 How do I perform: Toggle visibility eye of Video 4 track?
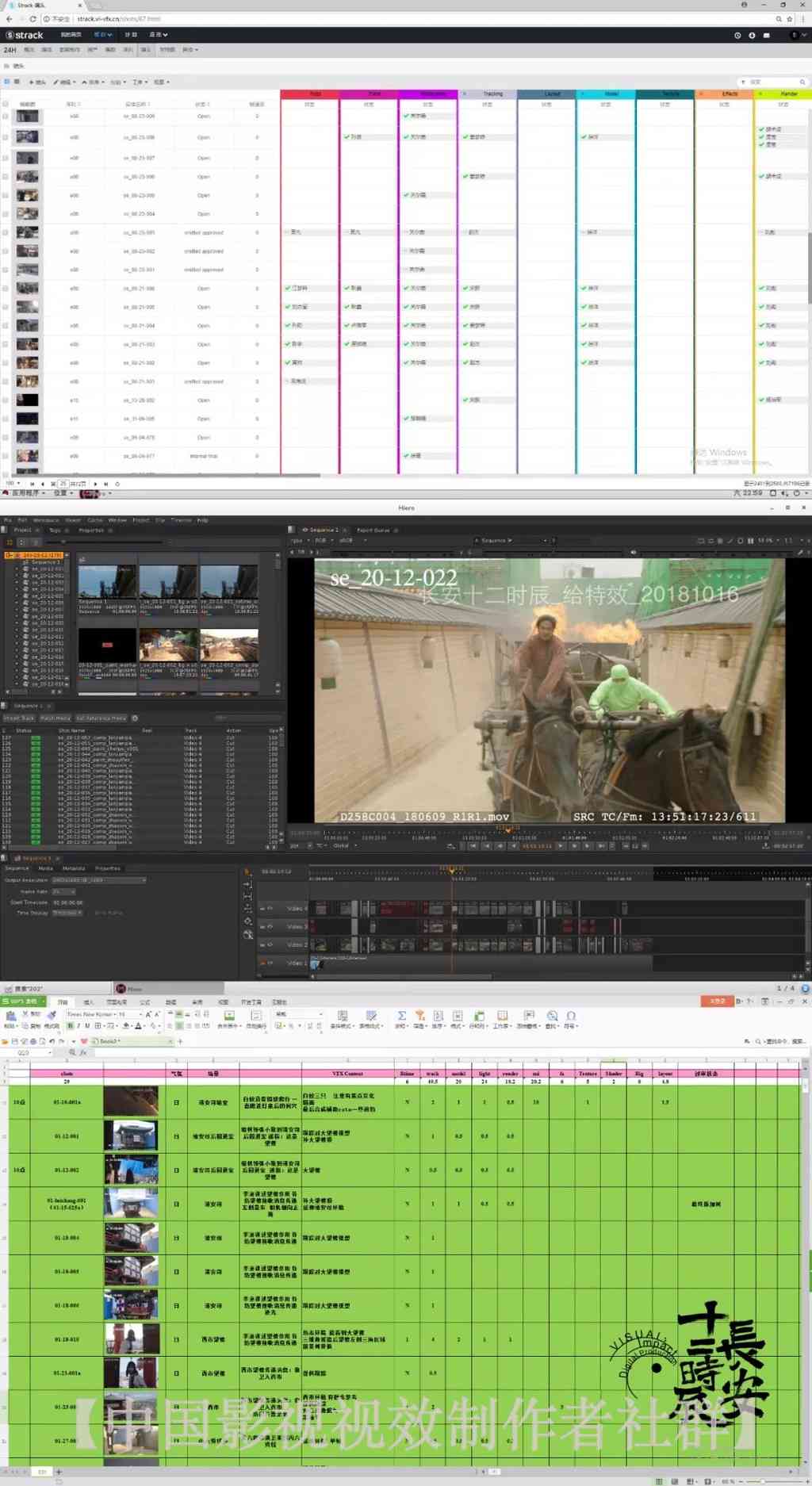coord(270,908)
